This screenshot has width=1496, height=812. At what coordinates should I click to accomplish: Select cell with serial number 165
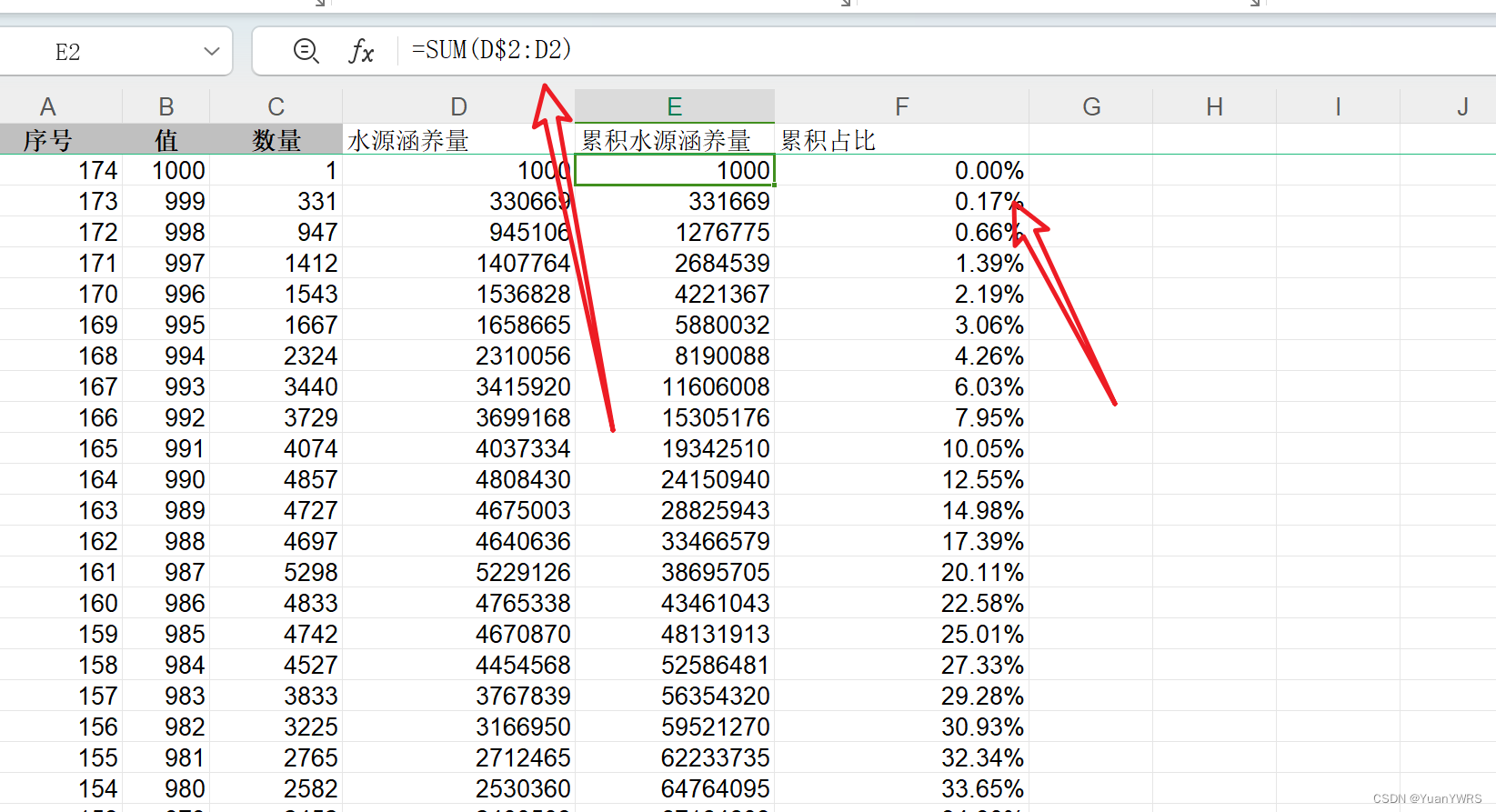tap(61, 448)
